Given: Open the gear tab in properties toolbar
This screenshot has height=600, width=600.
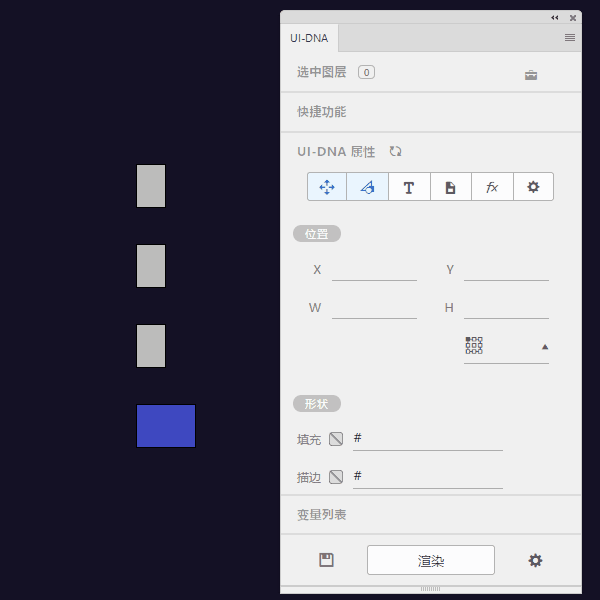Looking at the screenshot, I should [533, 187].
